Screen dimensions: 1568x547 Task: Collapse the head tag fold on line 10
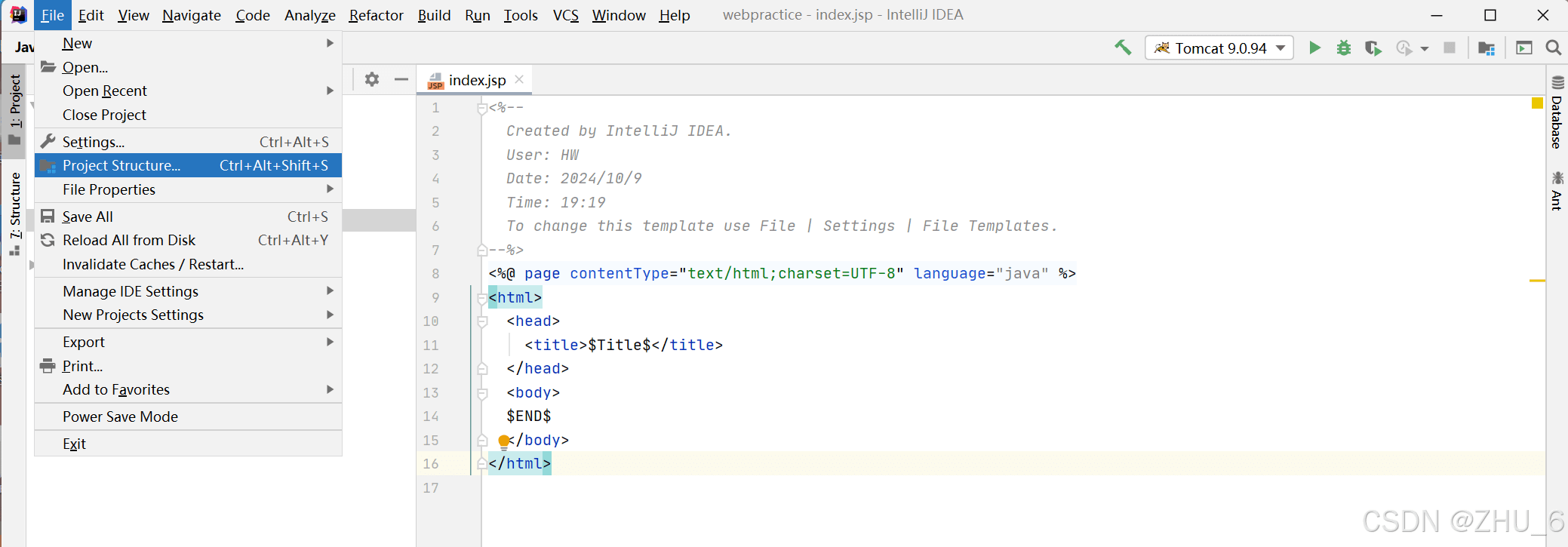pos(482,321)
